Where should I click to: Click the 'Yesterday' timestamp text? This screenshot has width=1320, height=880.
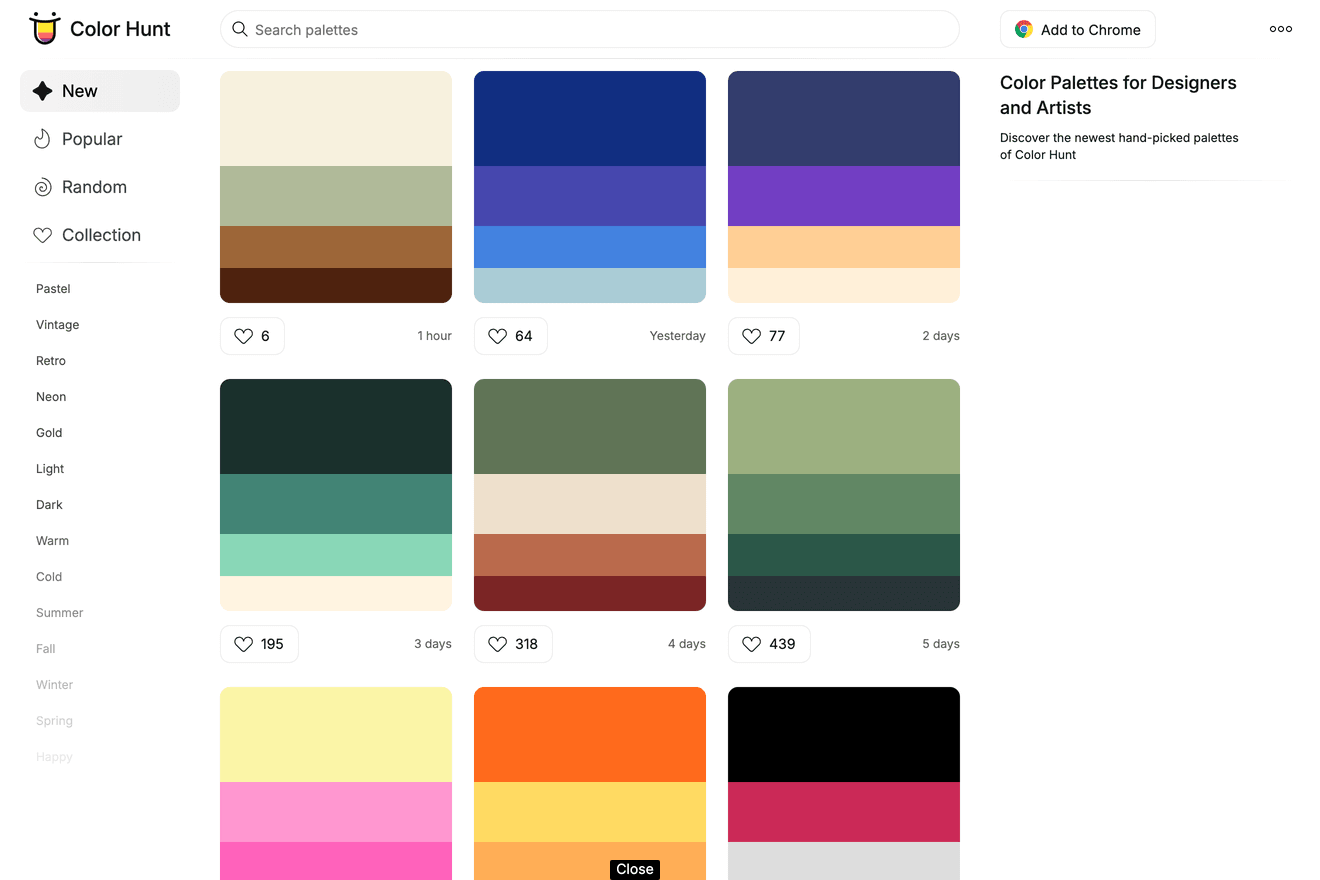pos(678,336)
